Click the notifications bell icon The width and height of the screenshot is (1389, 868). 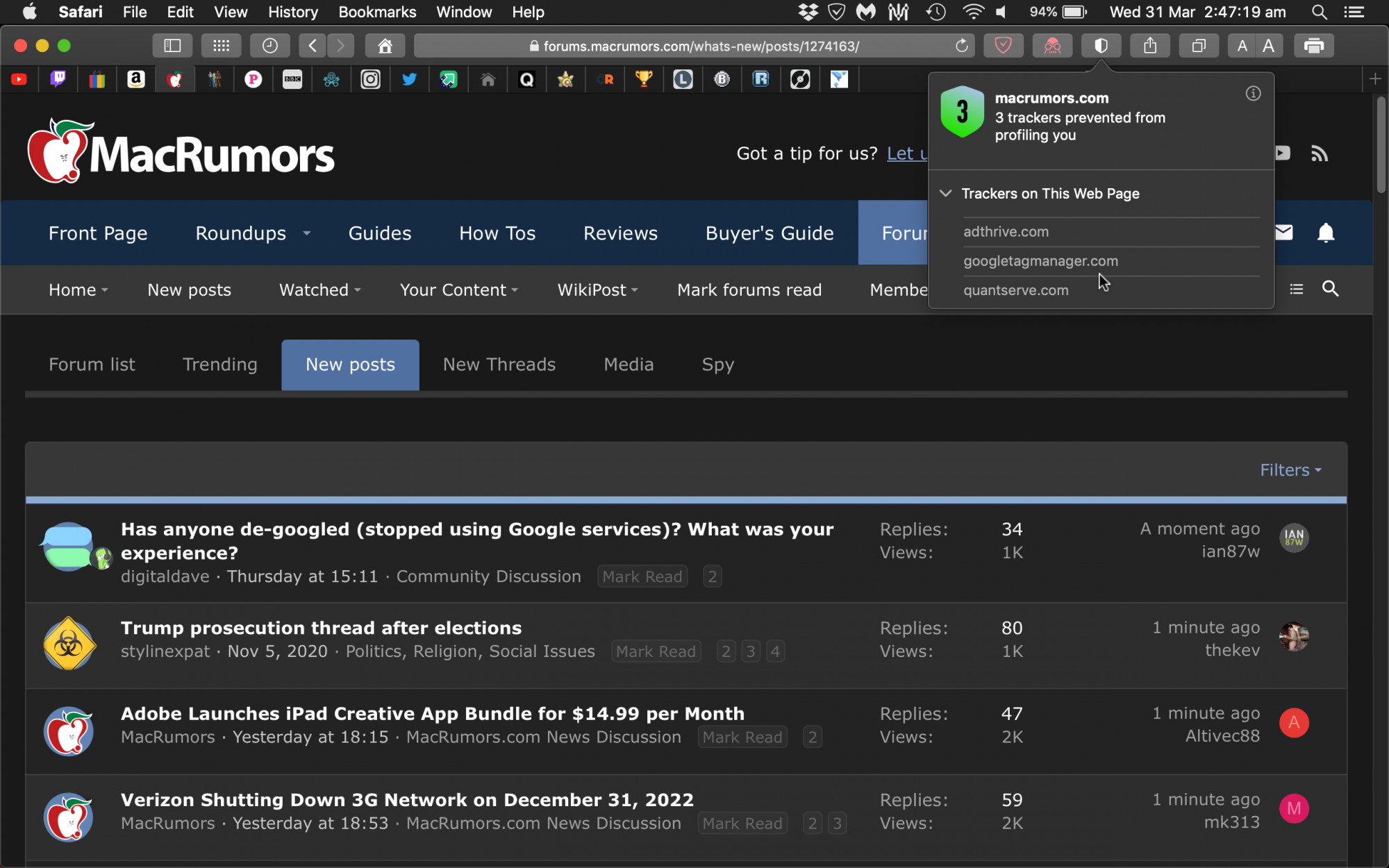(1325, 233)
